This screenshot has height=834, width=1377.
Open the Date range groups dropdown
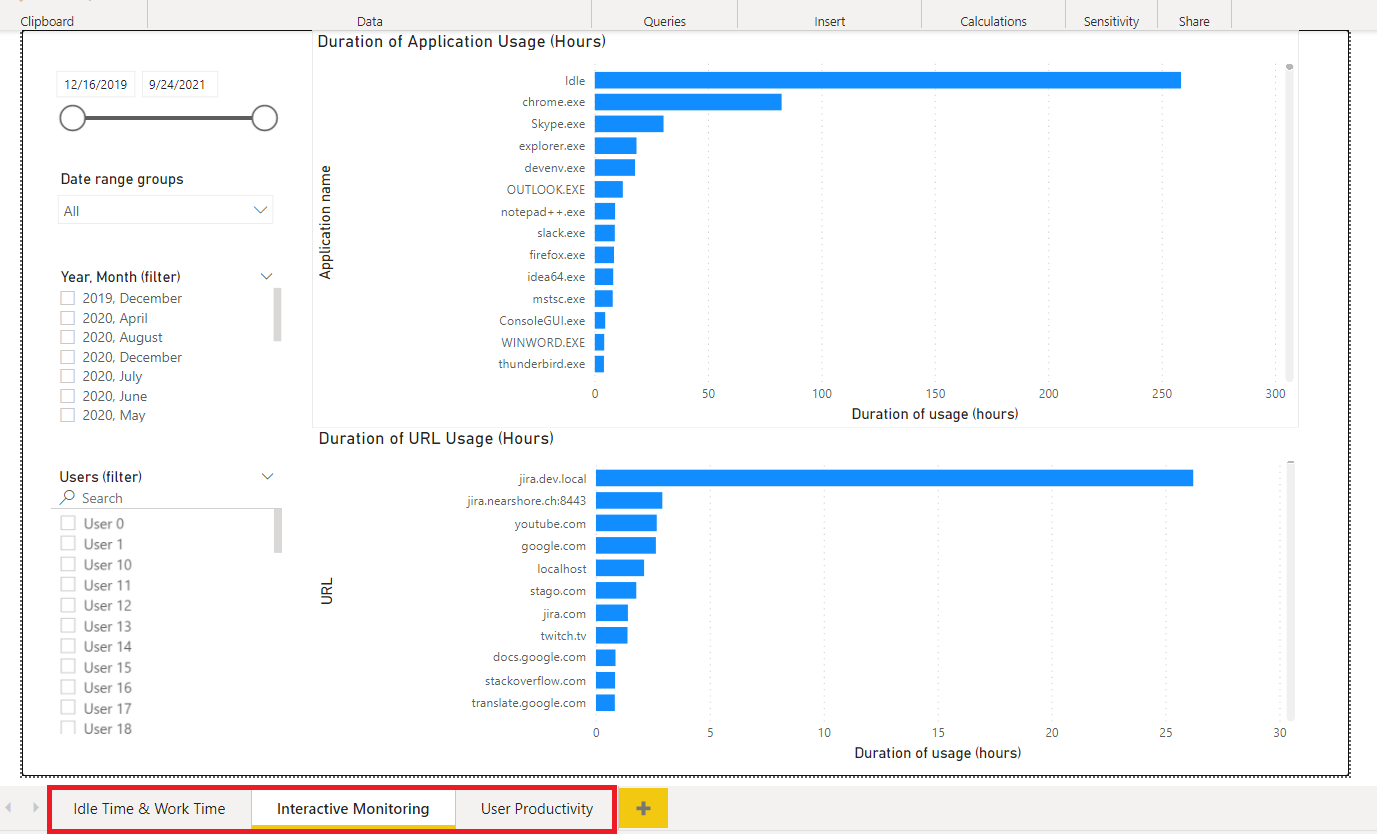165,211
